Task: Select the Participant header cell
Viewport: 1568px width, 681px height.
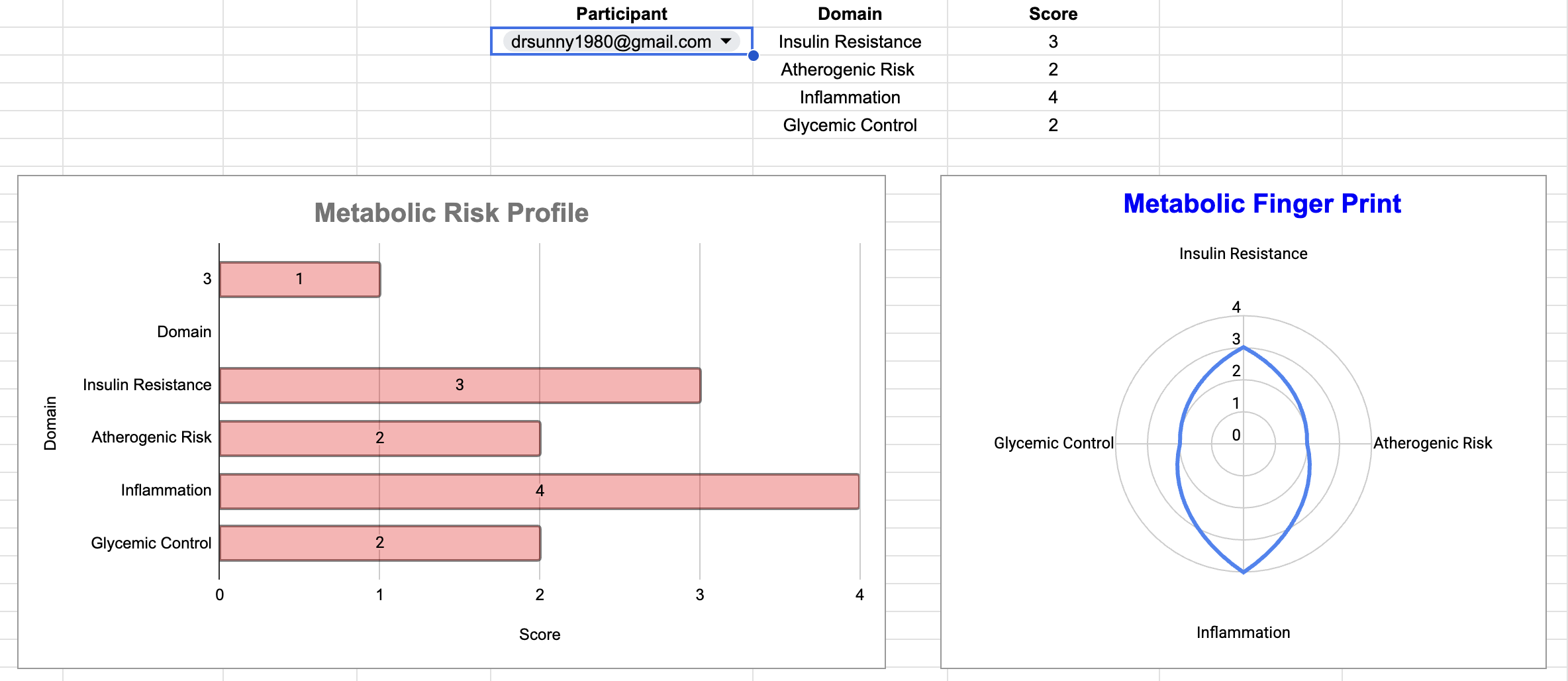Action: [x=621, y=13]
